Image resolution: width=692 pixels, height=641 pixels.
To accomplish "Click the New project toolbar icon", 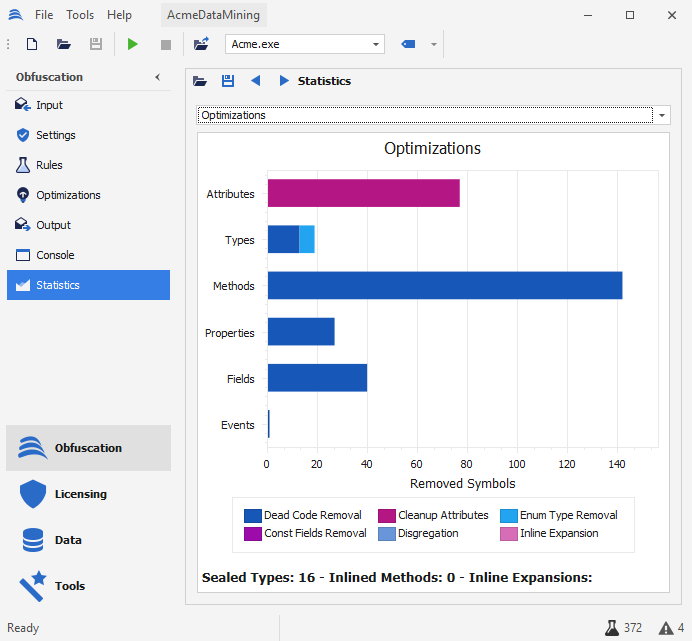I will [x=32, y=44].
